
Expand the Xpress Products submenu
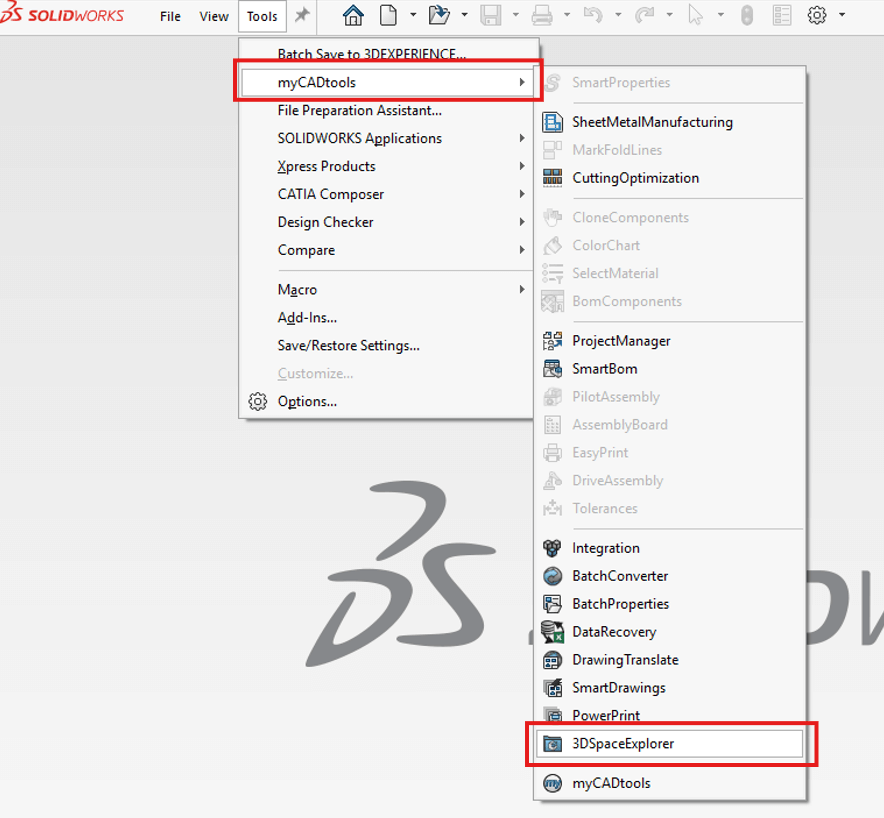(326, 166)
